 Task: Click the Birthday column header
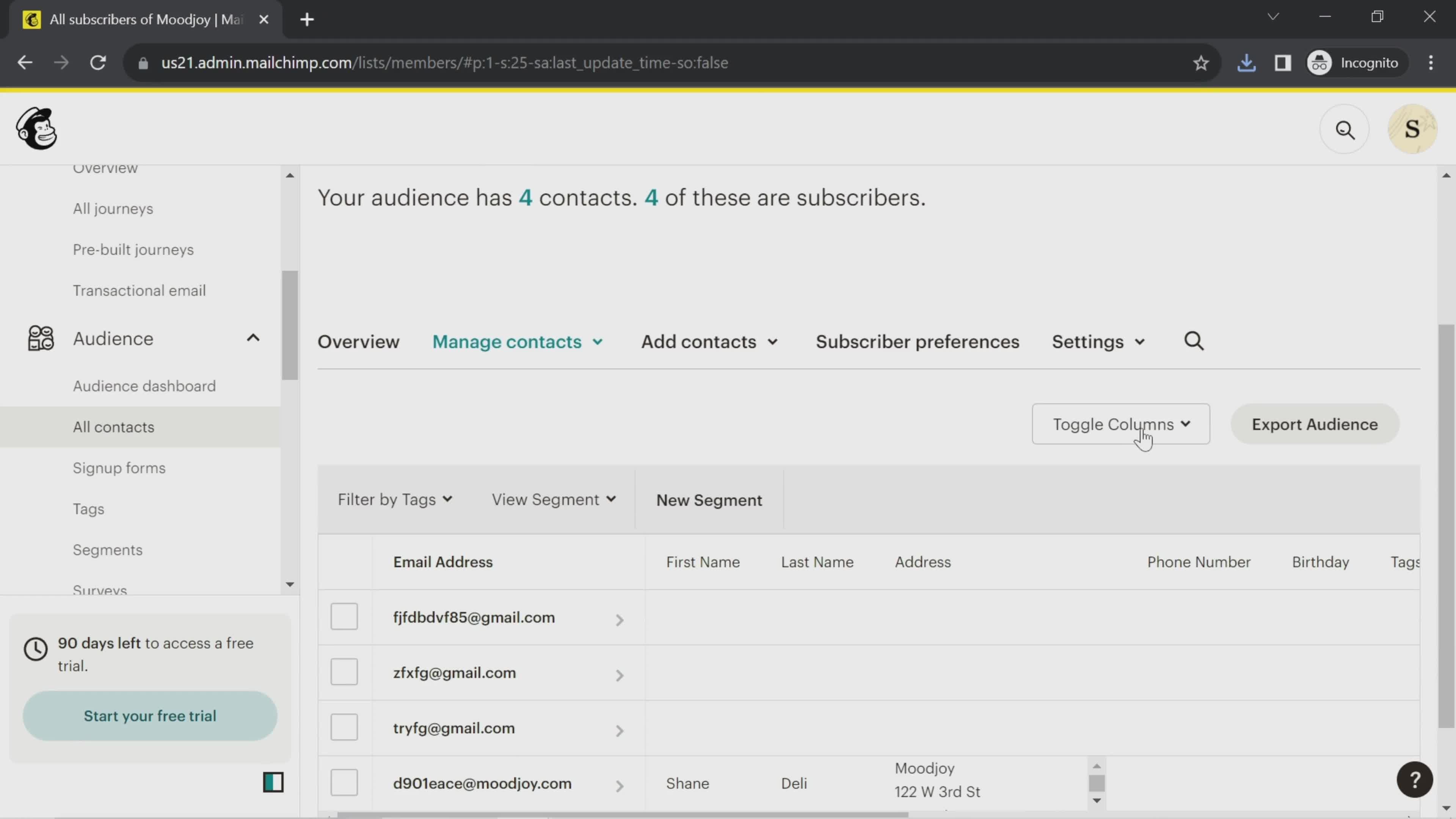point(1320,562)
